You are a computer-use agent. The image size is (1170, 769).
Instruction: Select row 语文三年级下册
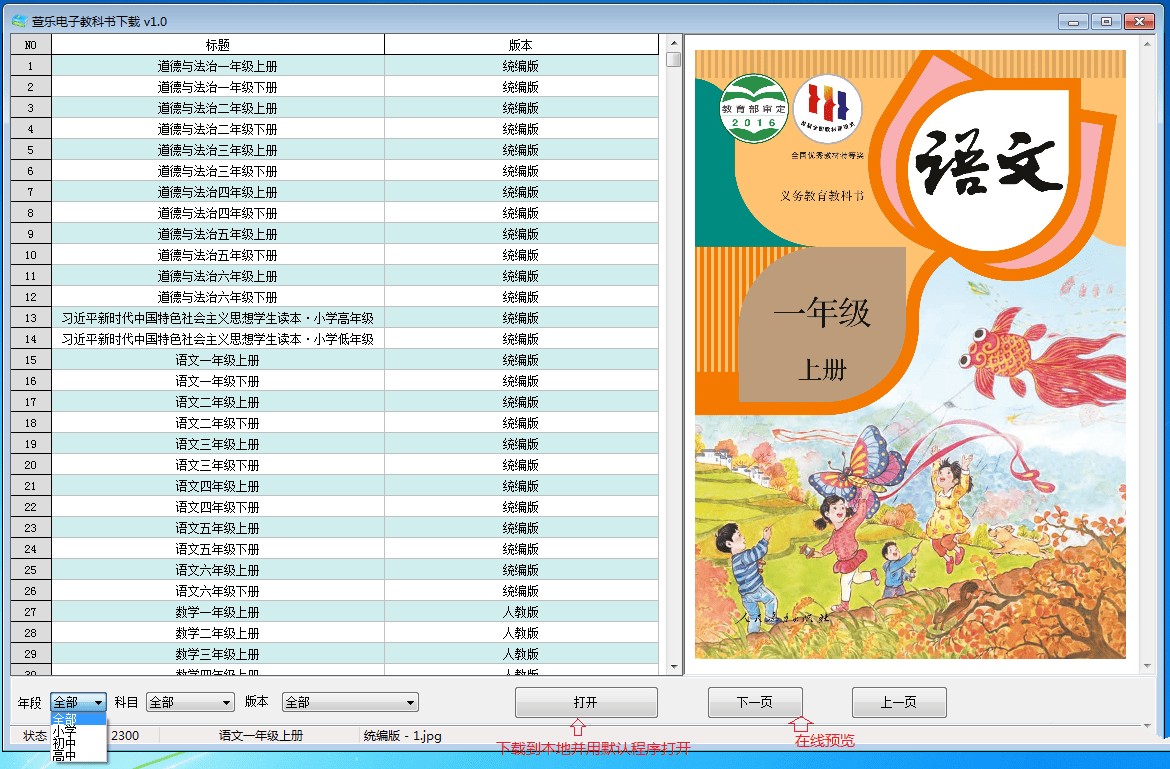click(334, 465)
